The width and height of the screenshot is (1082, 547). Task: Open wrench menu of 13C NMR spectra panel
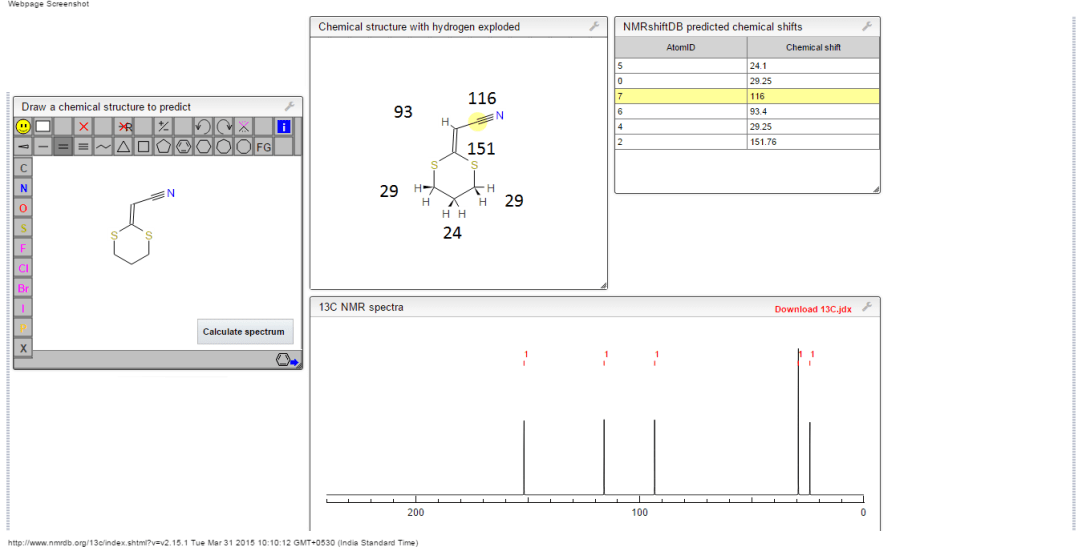tap(868, 307)
